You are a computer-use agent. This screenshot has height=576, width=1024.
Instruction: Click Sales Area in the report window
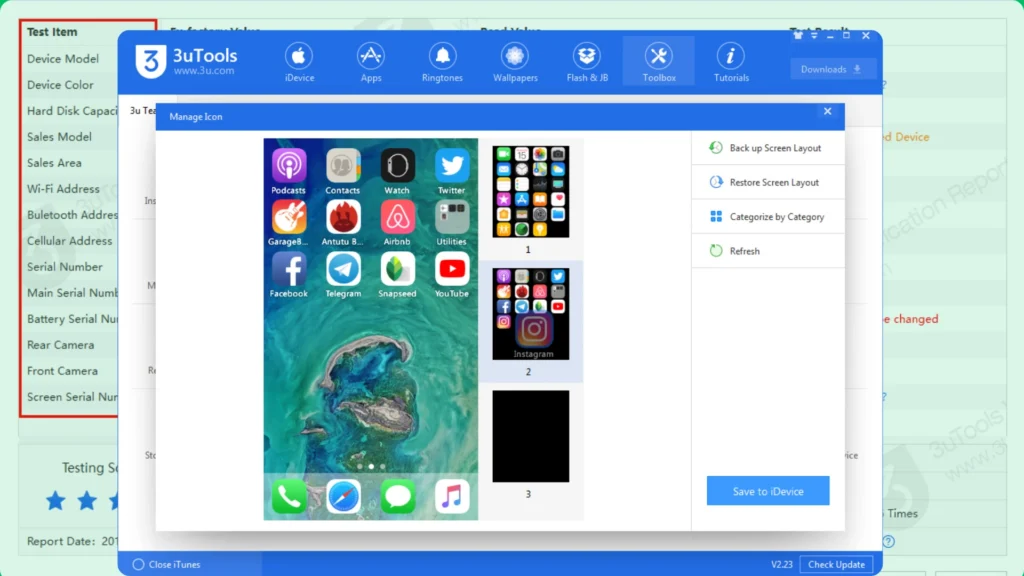[54, 163]
